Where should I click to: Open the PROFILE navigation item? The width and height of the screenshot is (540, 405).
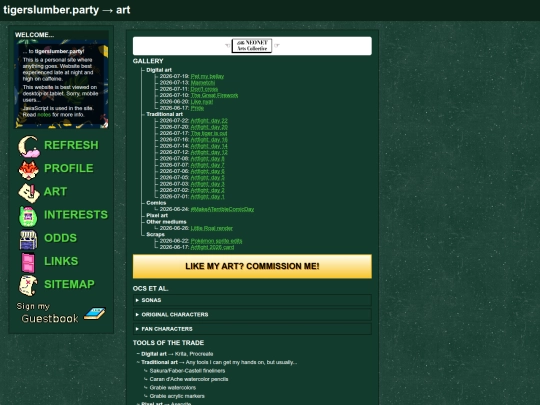tap(69, 168)
